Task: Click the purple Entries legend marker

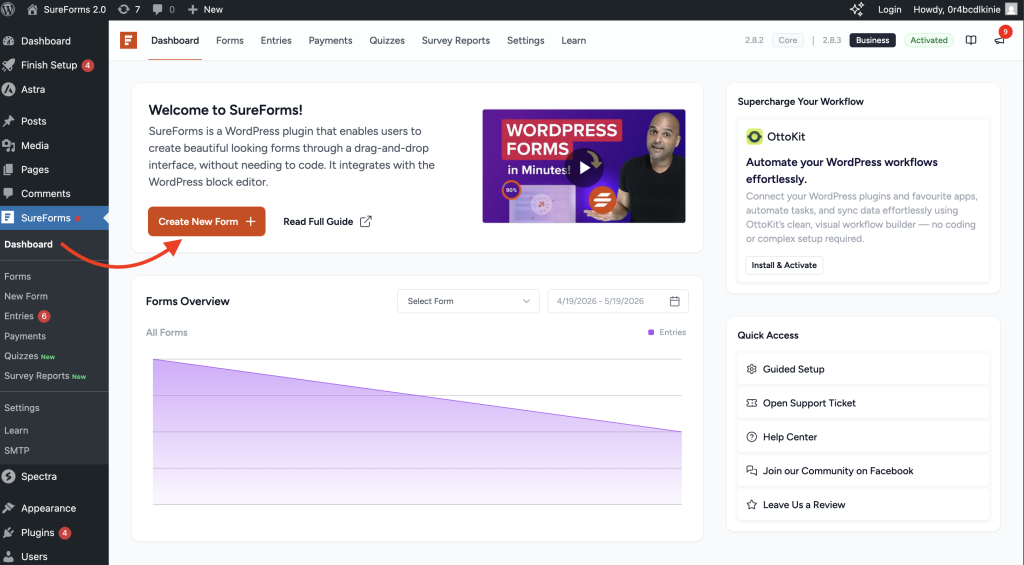Action: tap(650, 332)
